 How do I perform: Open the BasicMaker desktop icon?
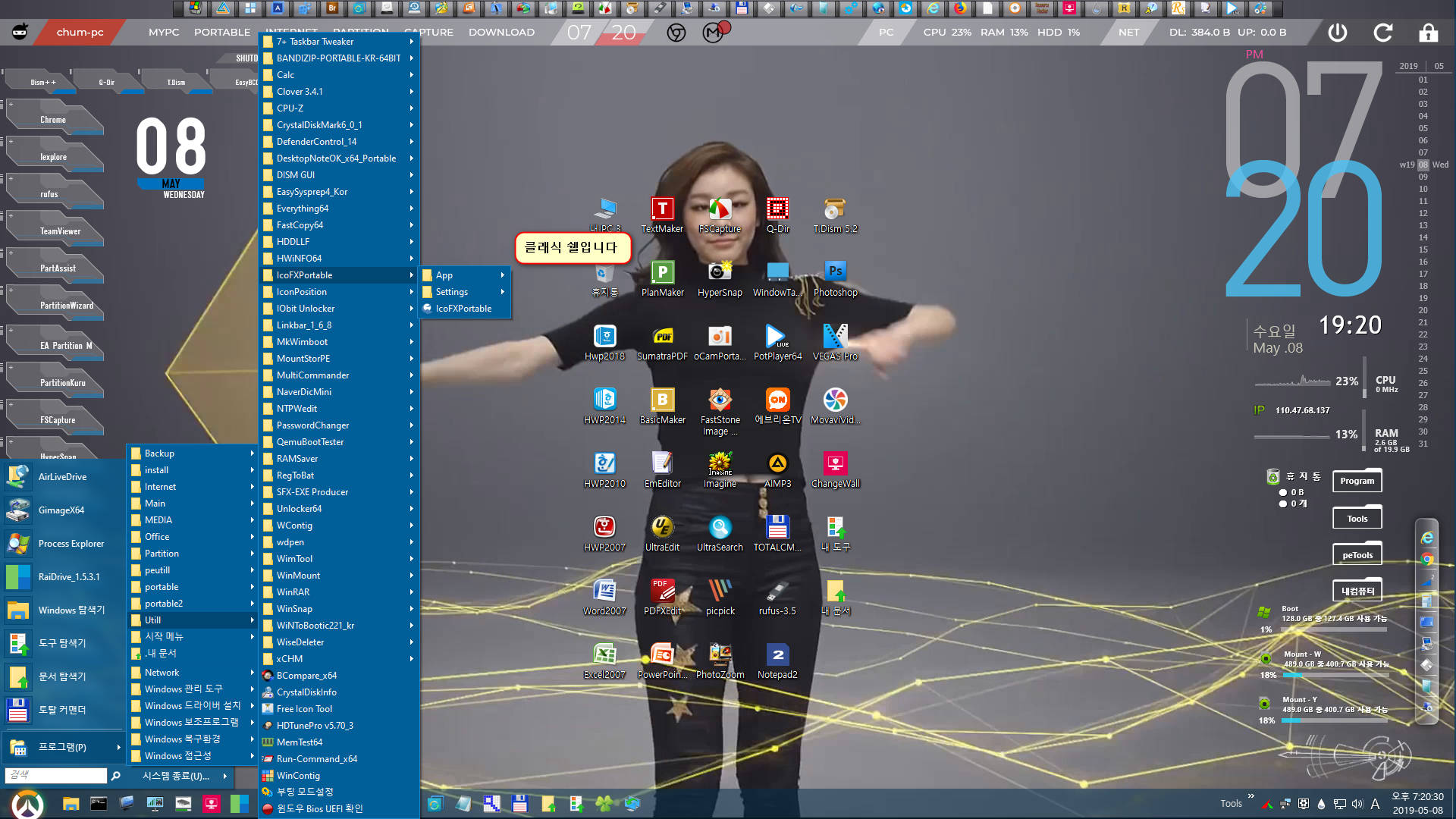(662, 406)
